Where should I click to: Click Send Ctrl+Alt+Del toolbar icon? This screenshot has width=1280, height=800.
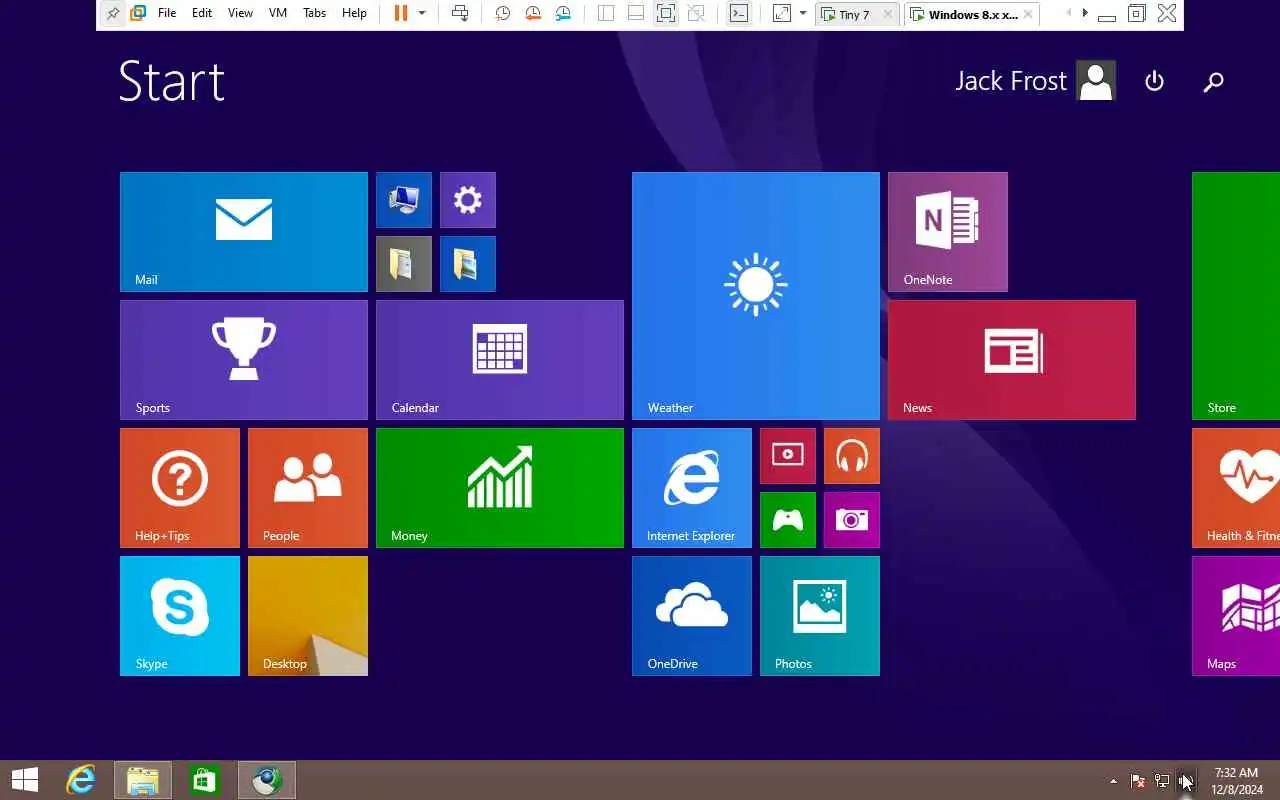point(460,13)
